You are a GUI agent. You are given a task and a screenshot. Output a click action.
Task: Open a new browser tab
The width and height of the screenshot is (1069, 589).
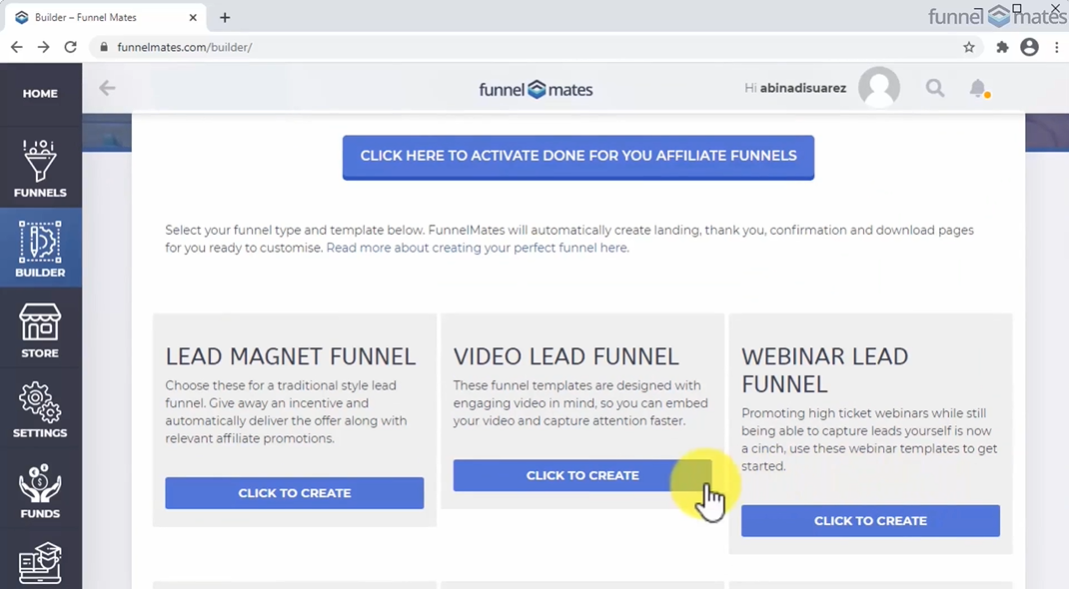(x=225, y=17)
